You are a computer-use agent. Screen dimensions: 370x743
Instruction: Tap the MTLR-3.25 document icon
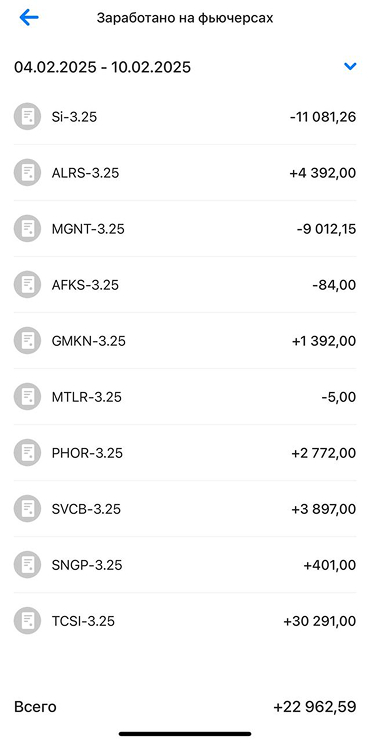tap(27, 397)
